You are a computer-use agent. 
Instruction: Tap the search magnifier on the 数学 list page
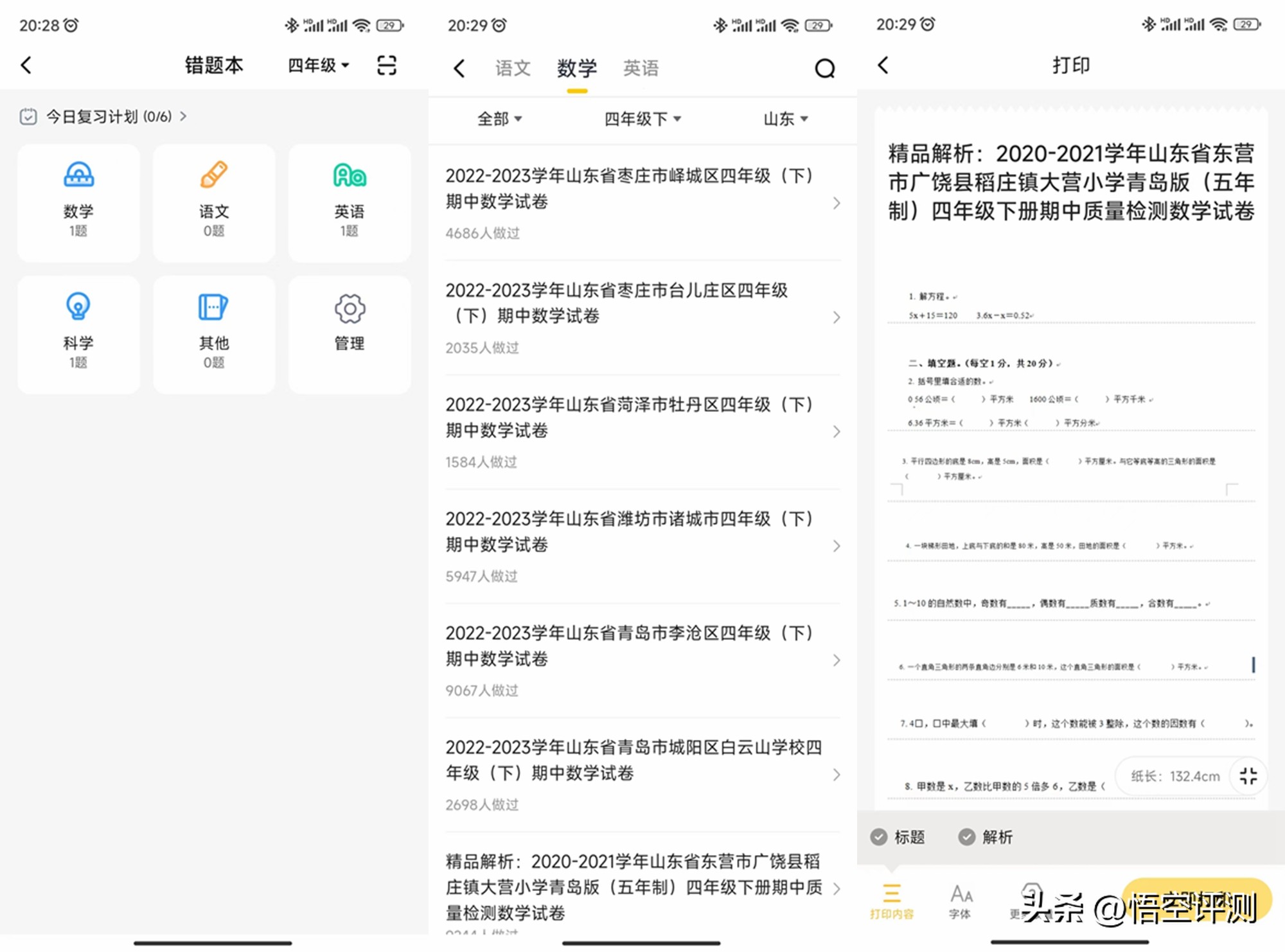click(825, 68)
